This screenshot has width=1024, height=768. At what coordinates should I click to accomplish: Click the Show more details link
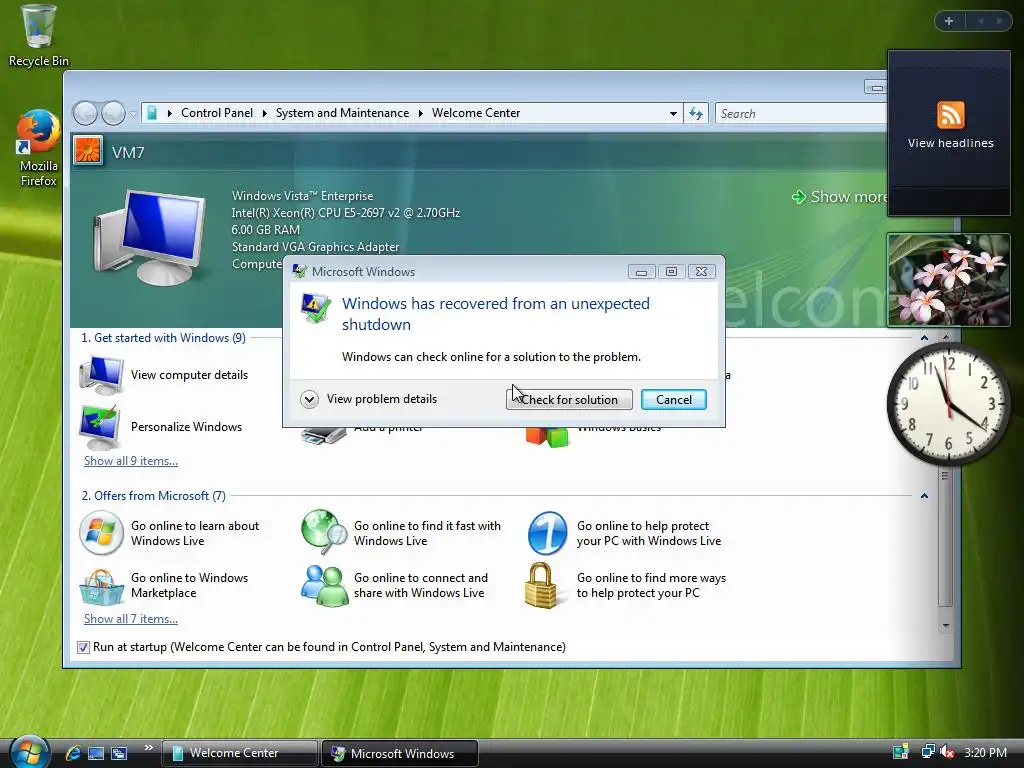(840, 197)
